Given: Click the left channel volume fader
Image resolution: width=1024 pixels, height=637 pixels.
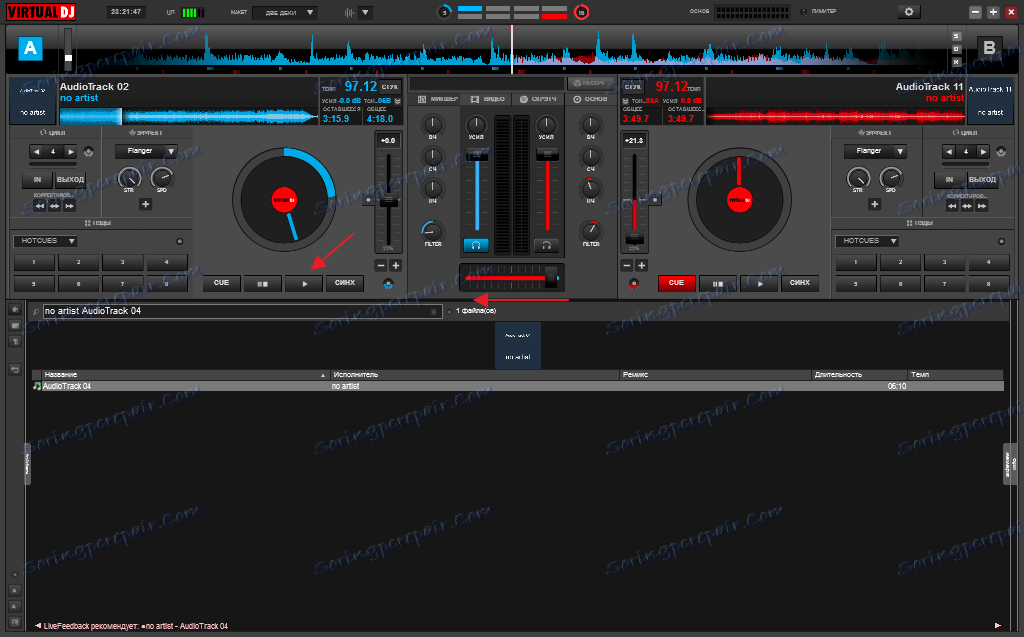Looking at the screenshot, I should (477, 154).
